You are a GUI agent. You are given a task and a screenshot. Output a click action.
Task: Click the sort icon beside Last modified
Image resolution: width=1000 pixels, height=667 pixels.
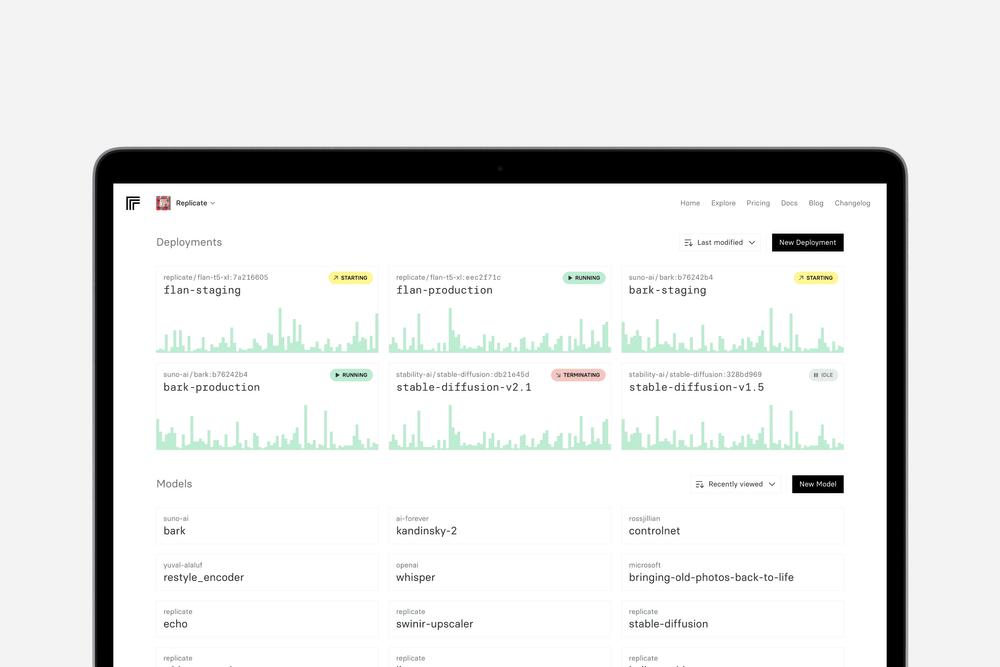click(x=688, y=242)
